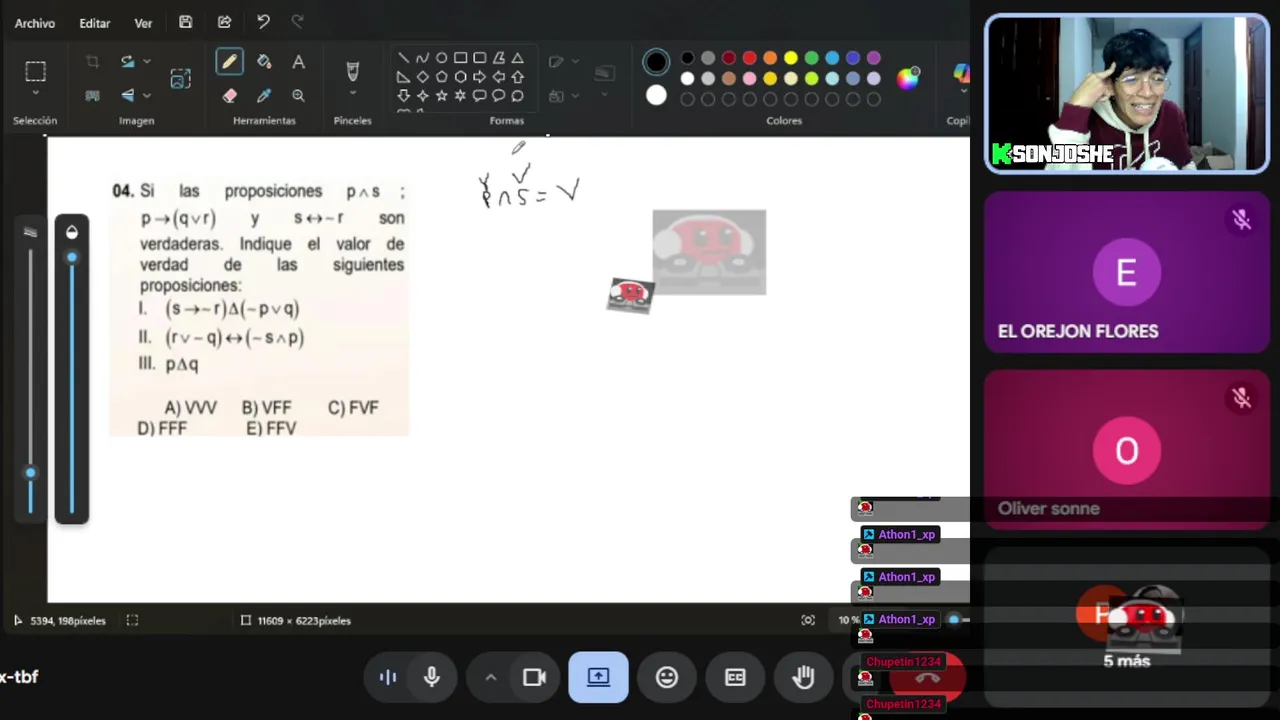Pick the straight line shape
Viewport: 1280px width, 720px height.
click(x=403, y=58)
